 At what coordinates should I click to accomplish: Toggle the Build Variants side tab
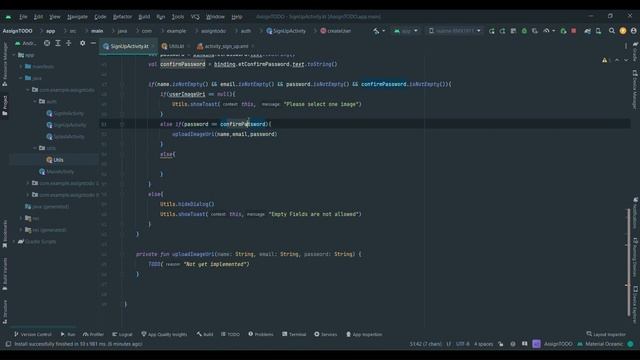pyautogui.click(x=5, y=273)
